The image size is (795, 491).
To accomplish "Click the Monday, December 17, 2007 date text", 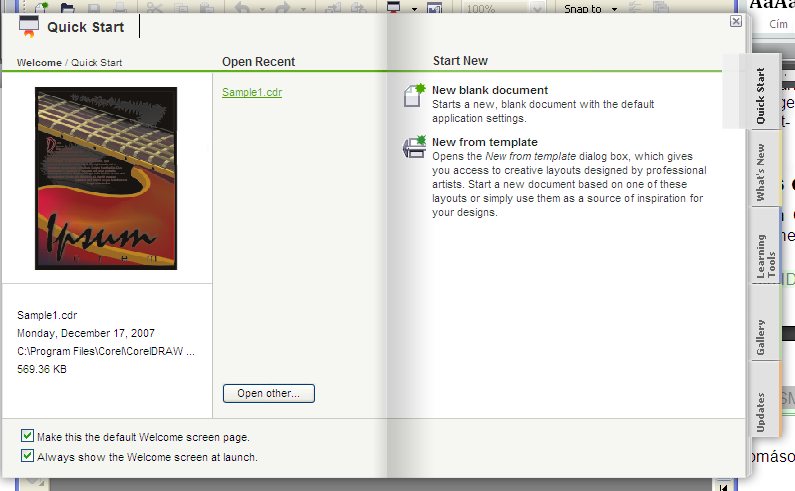I will [x=86, y=333].
